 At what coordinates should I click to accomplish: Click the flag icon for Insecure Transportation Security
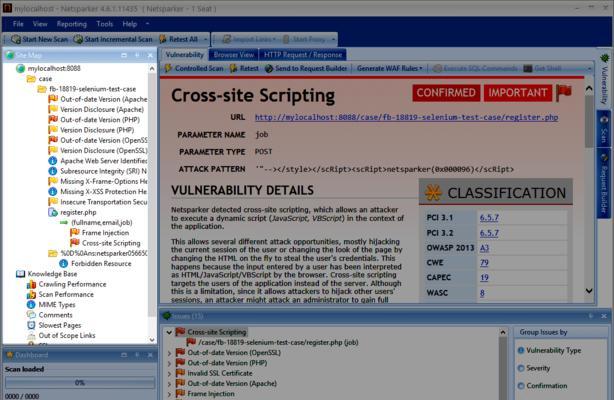pyautogui.click(x=53, y=202)
